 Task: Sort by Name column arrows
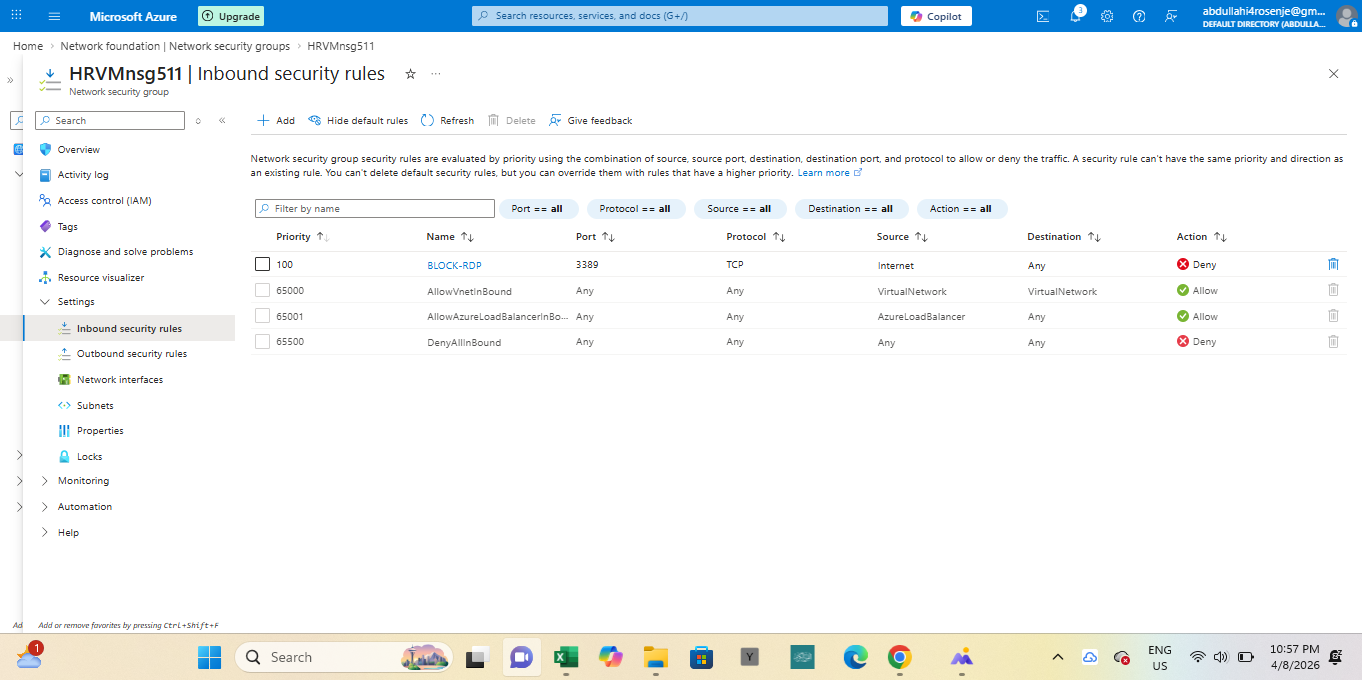pyautogui.click(x=467, y=237)
